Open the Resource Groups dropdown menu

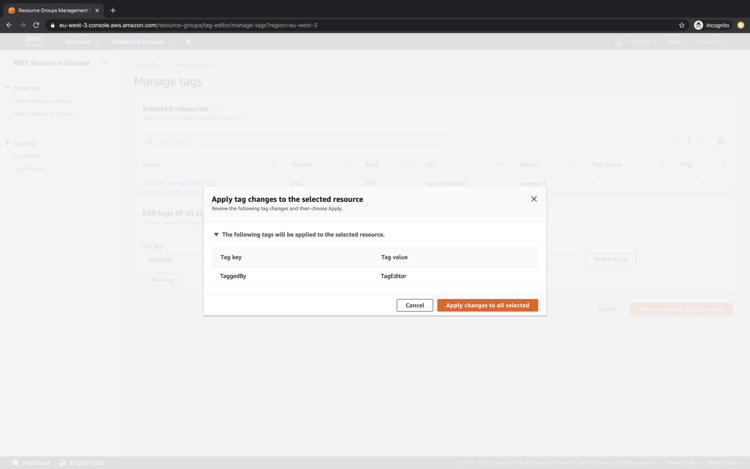point(141,42)
